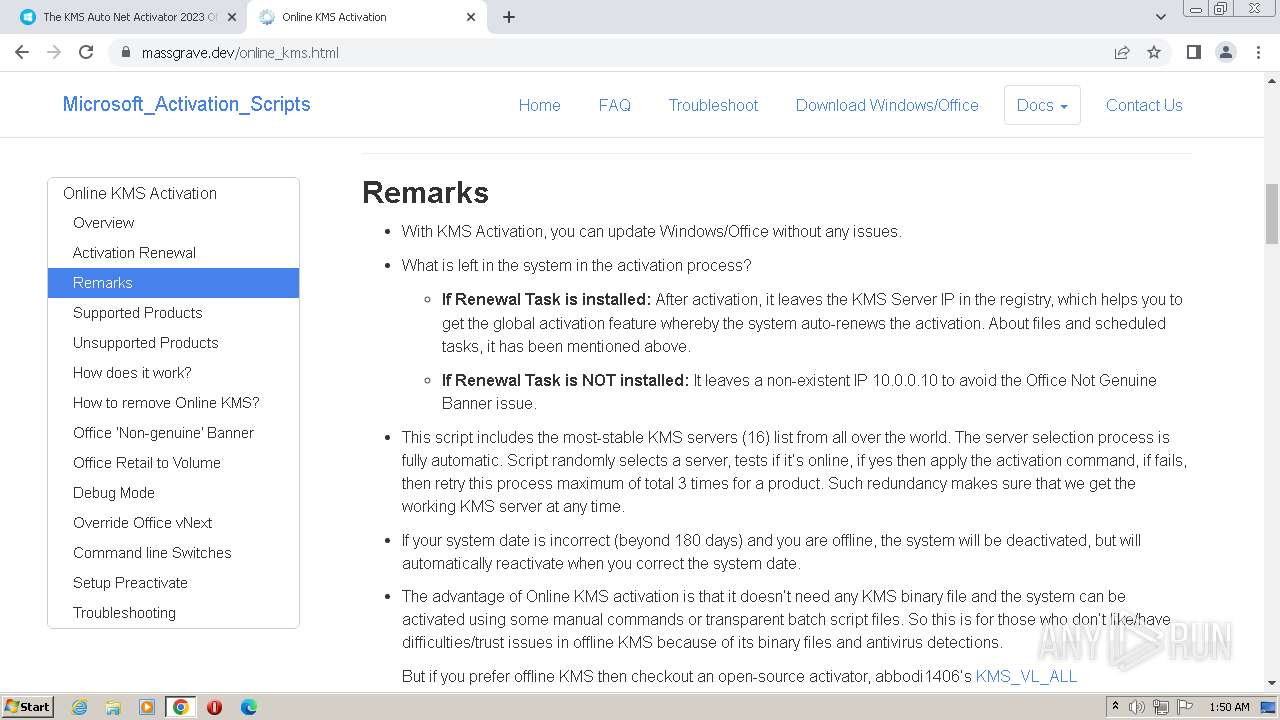1280x720 pixels.
Task: Click the 1:50 AM system clock
Action: pyautogui.click(x=1229, y=707)
